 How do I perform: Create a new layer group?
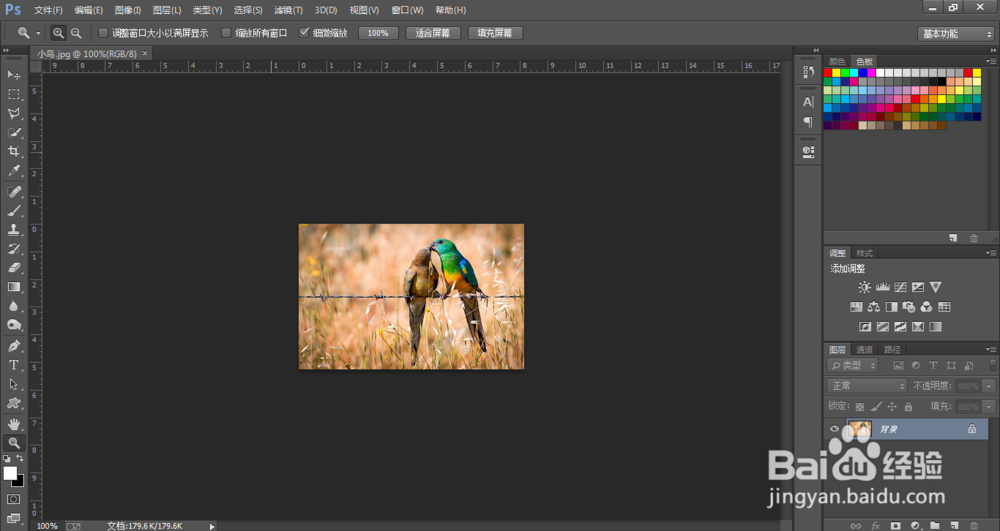934,526
